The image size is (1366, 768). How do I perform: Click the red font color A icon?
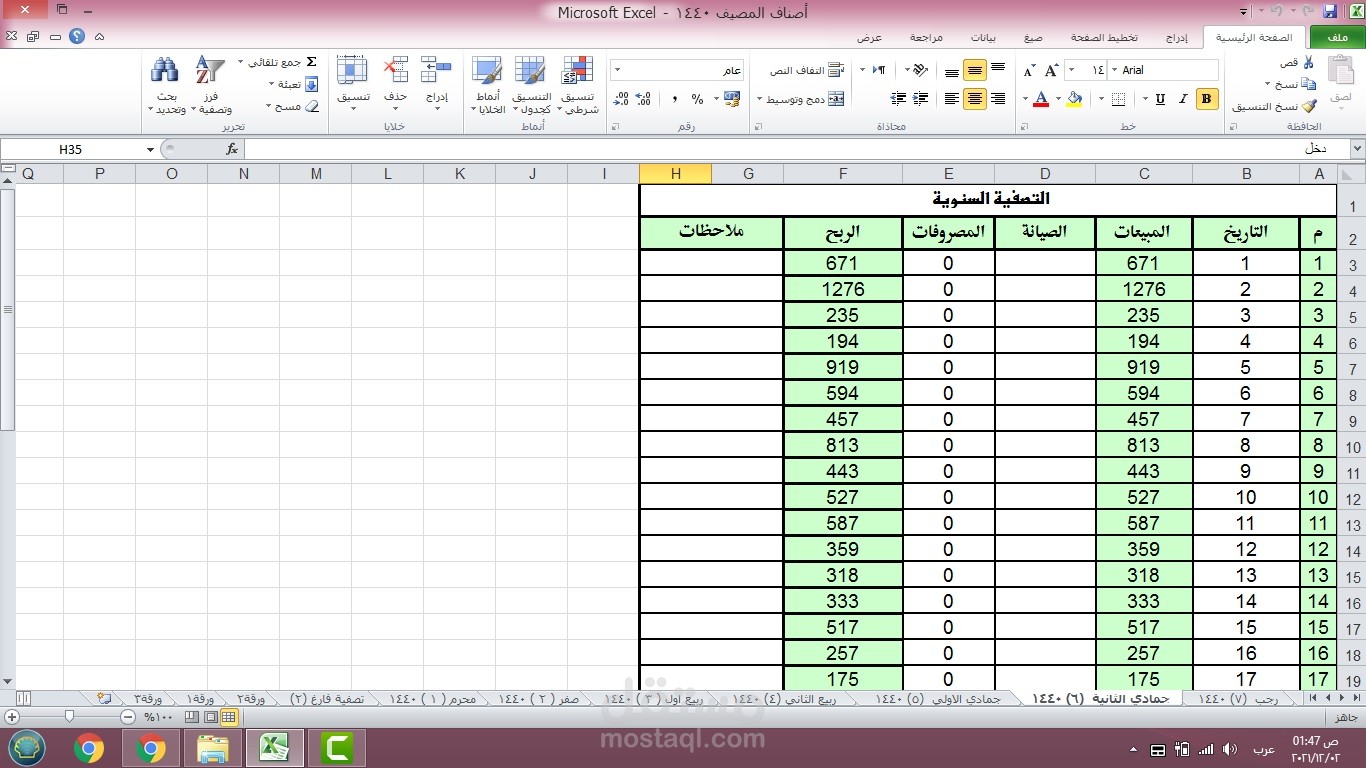pyautogui.click(x=1041, y=98)
